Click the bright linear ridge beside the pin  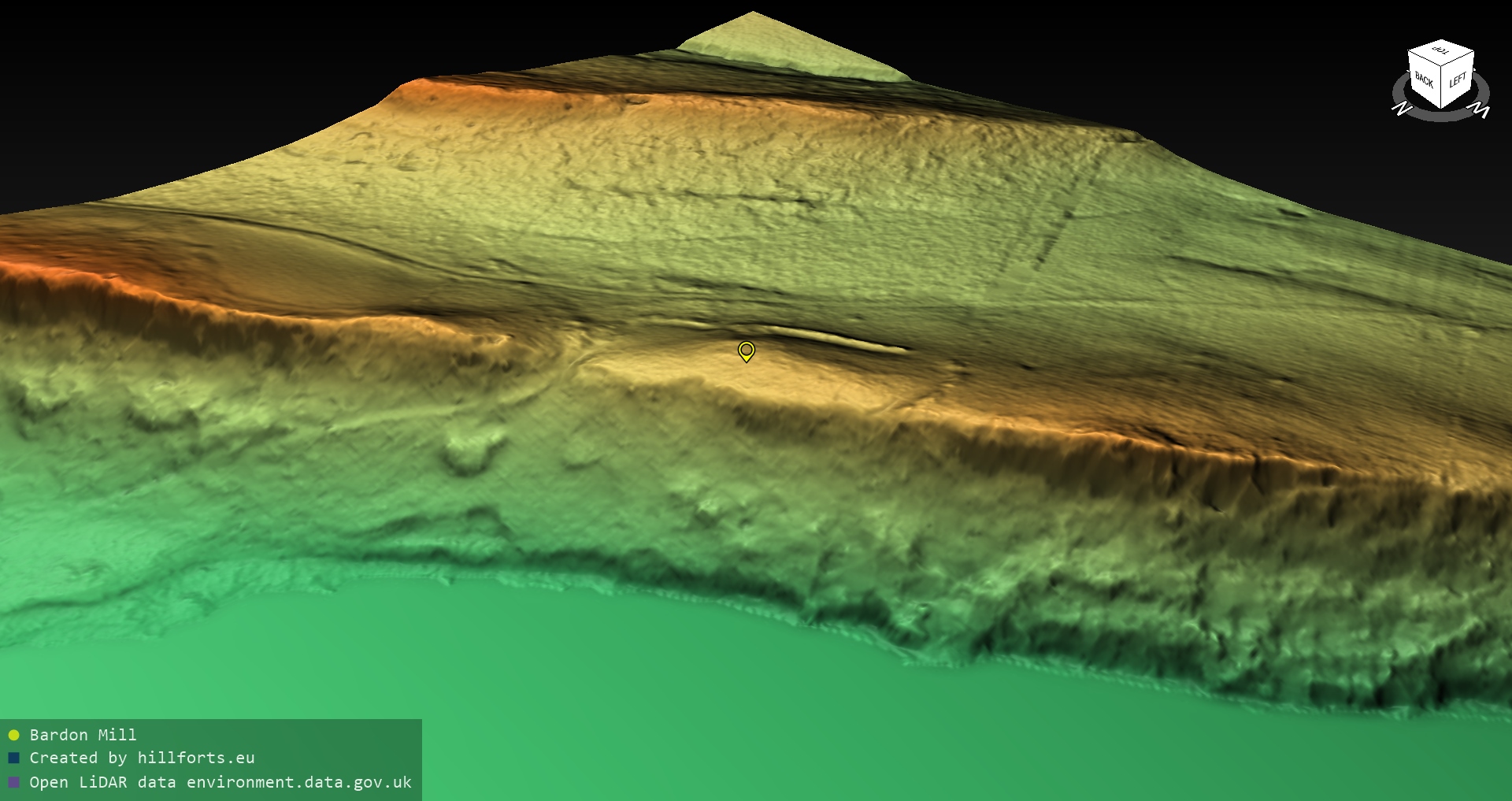(835, 338)
